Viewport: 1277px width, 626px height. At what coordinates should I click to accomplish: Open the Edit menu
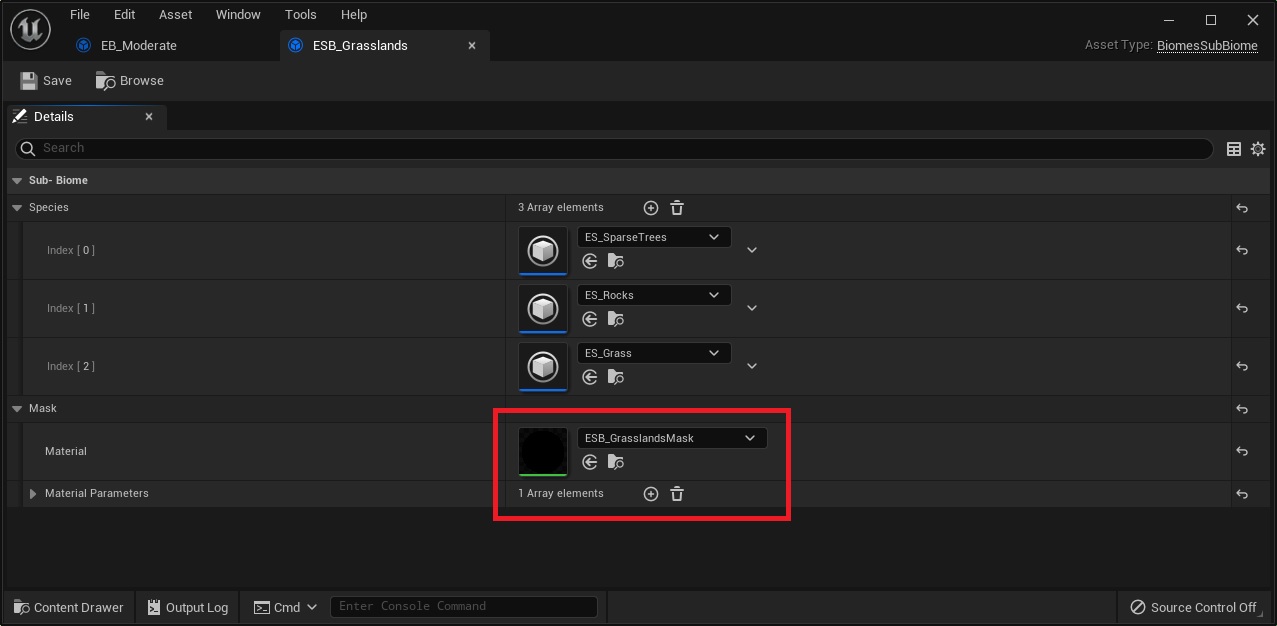[124, 15]
